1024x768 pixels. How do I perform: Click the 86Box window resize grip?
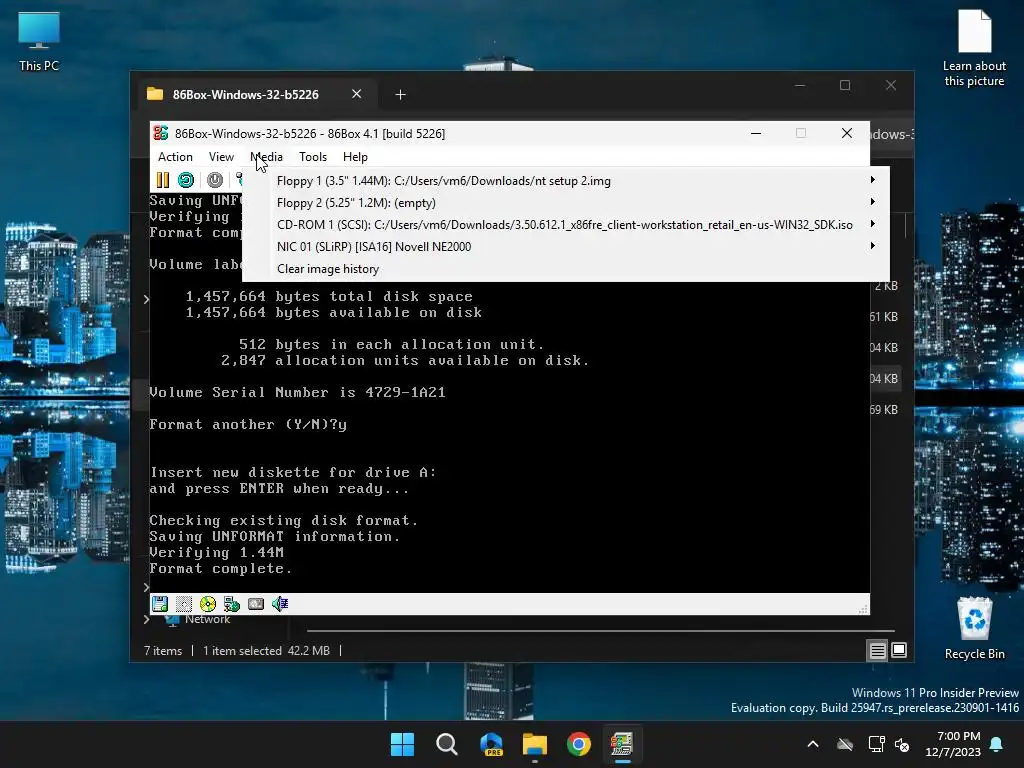pyautogui.click(x=863, y=609)
